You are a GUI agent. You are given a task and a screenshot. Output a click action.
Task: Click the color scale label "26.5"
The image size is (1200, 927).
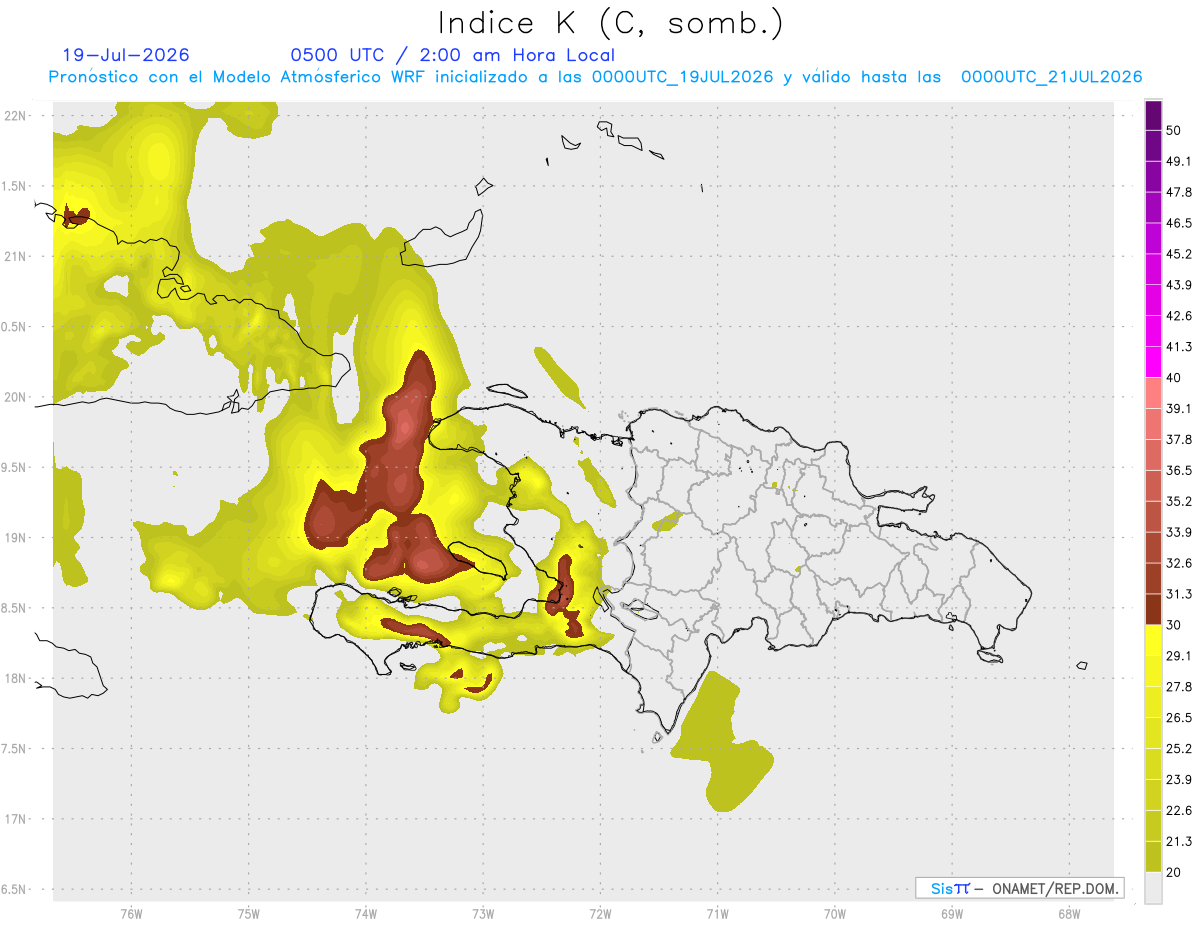point(1180,718)
